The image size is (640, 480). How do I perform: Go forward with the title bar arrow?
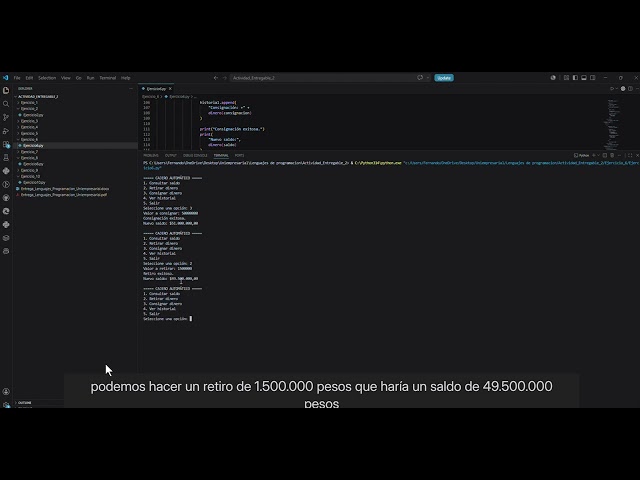224,78
